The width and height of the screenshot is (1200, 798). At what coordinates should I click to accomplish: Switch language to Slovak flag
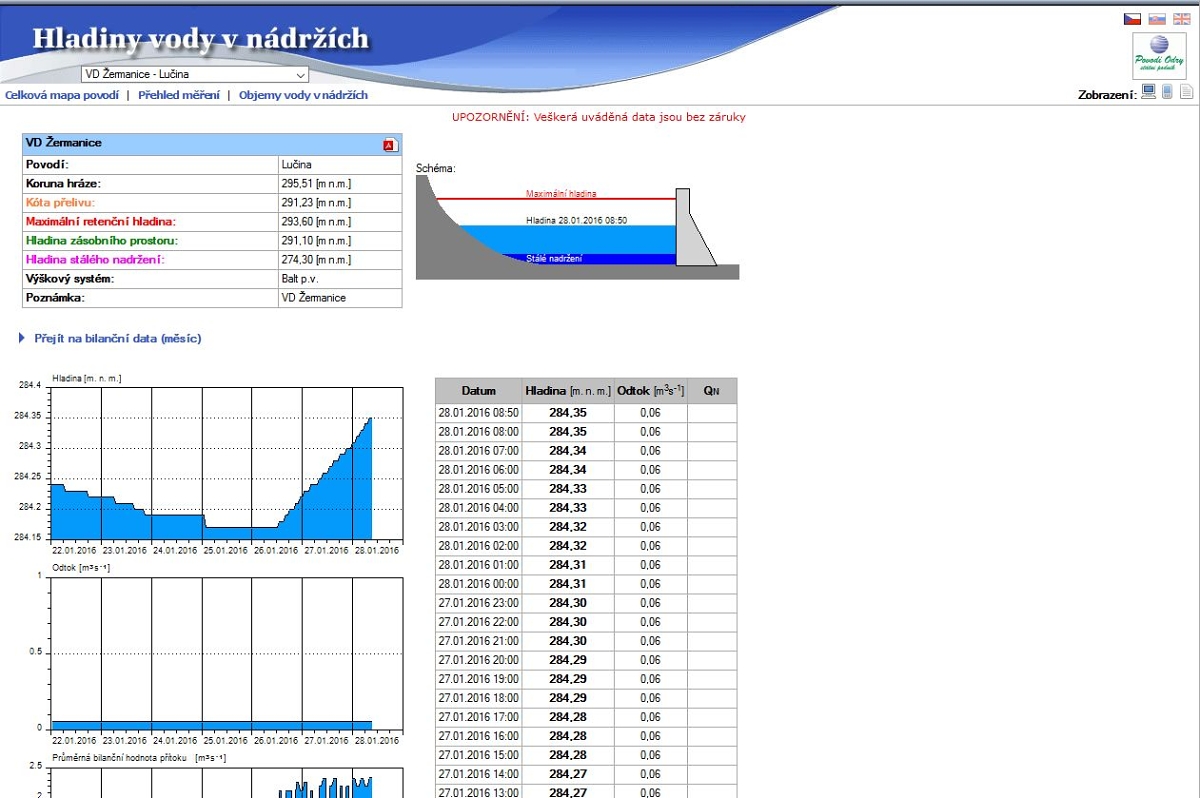click(1157, 19)
